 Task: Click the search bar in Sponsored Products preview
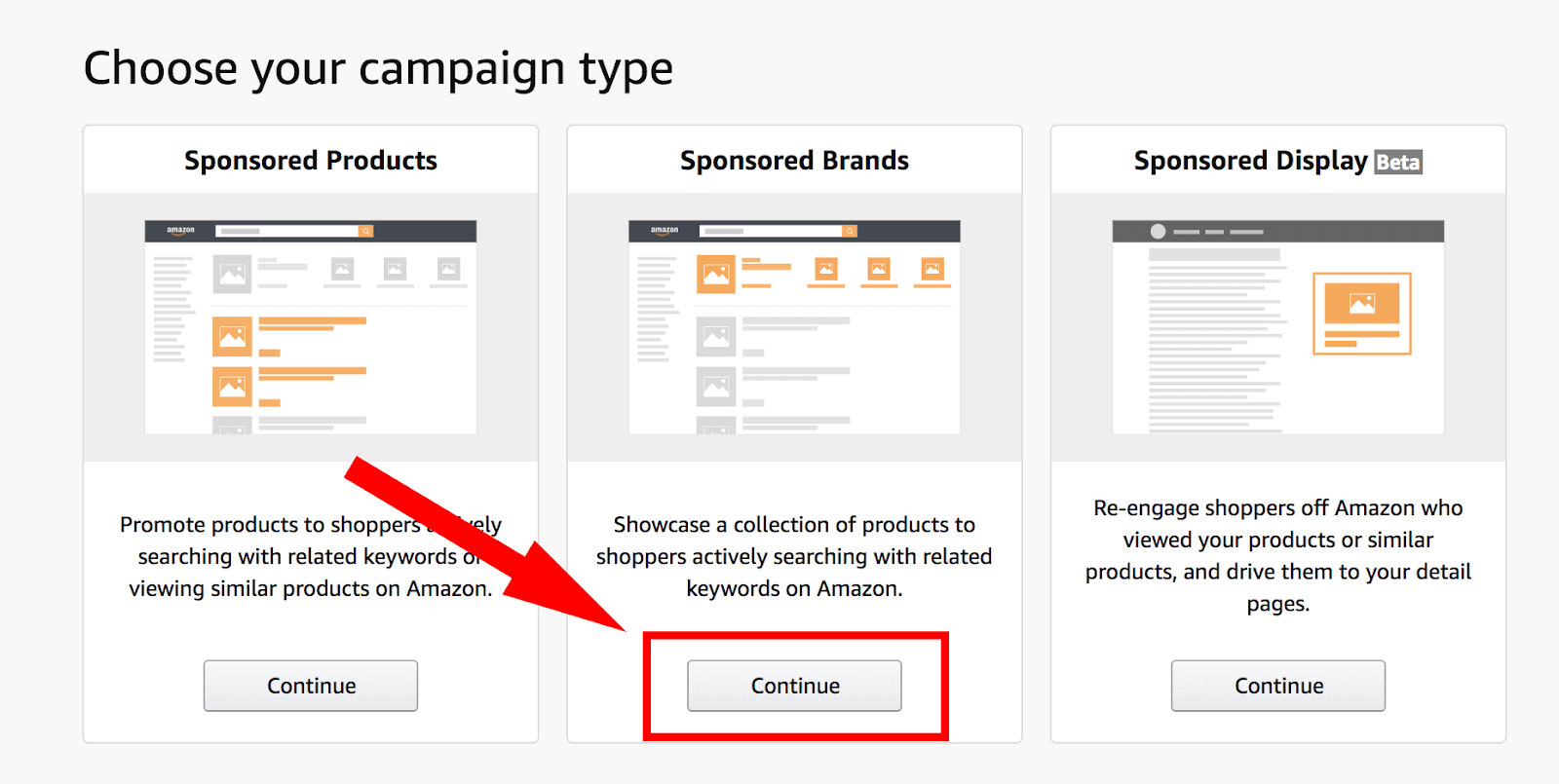287,231
